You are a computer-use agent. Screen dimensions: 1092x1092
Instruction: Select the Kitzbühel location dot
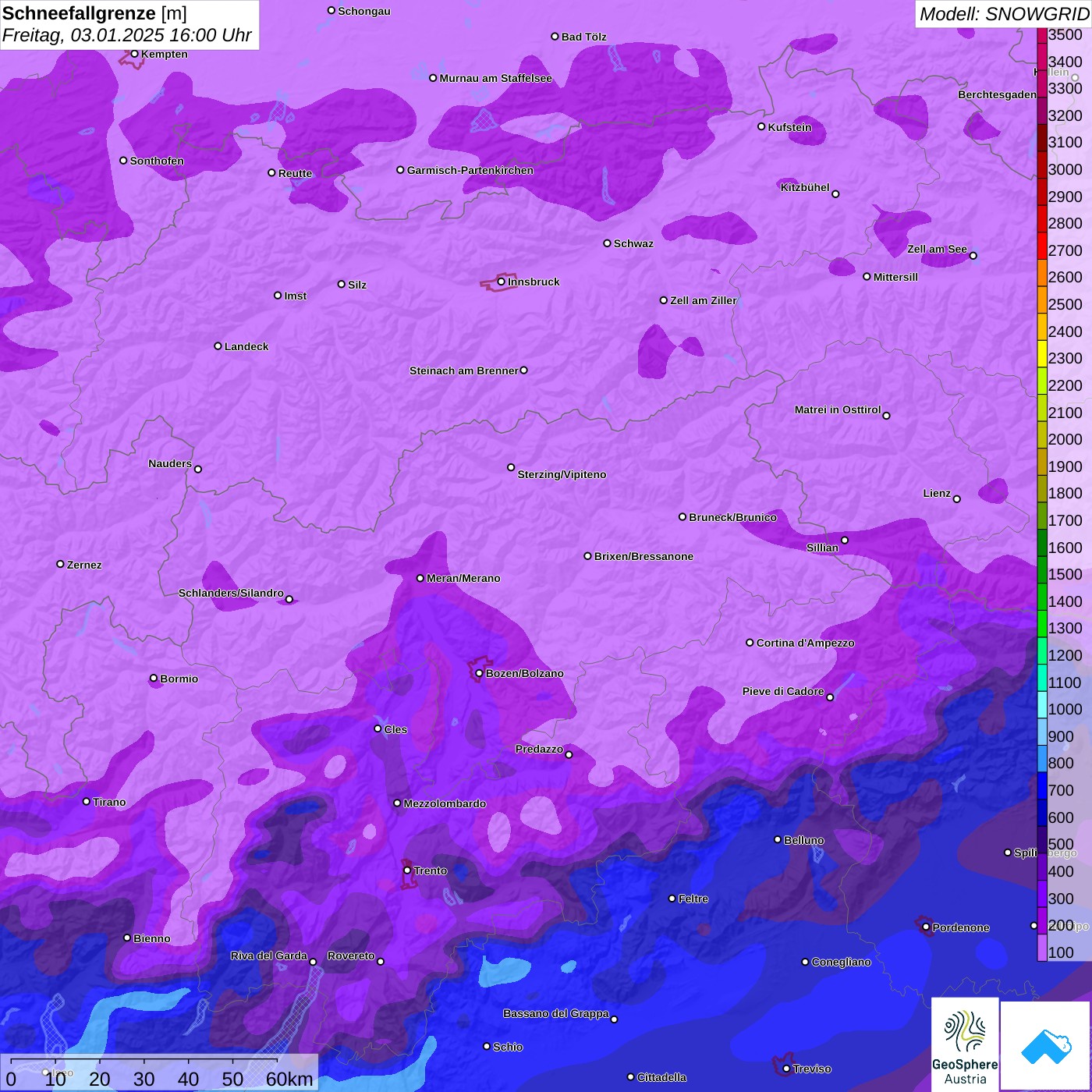(835, 194)
